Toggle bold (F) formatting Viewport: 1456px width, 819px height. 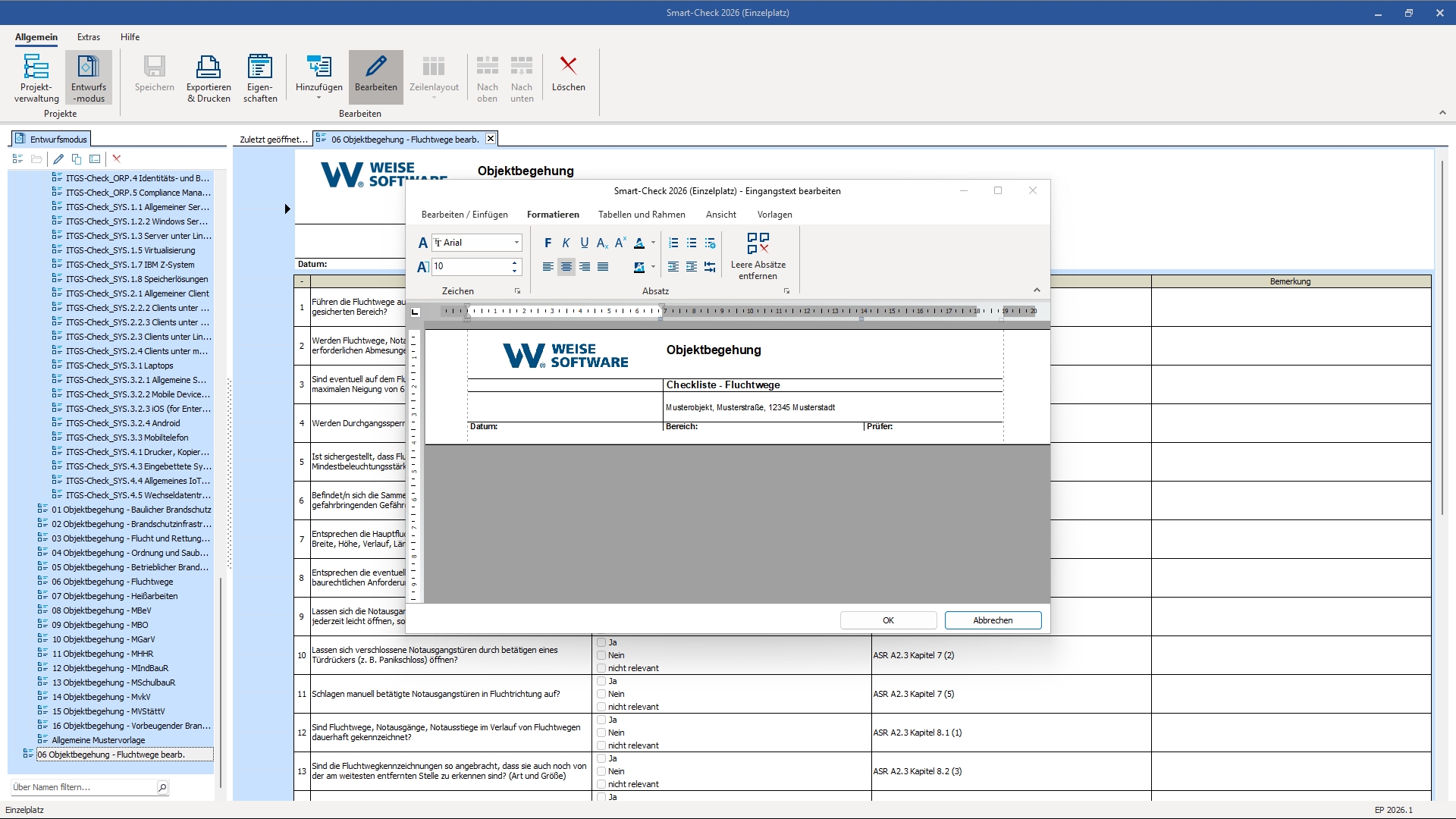point(548,243)
